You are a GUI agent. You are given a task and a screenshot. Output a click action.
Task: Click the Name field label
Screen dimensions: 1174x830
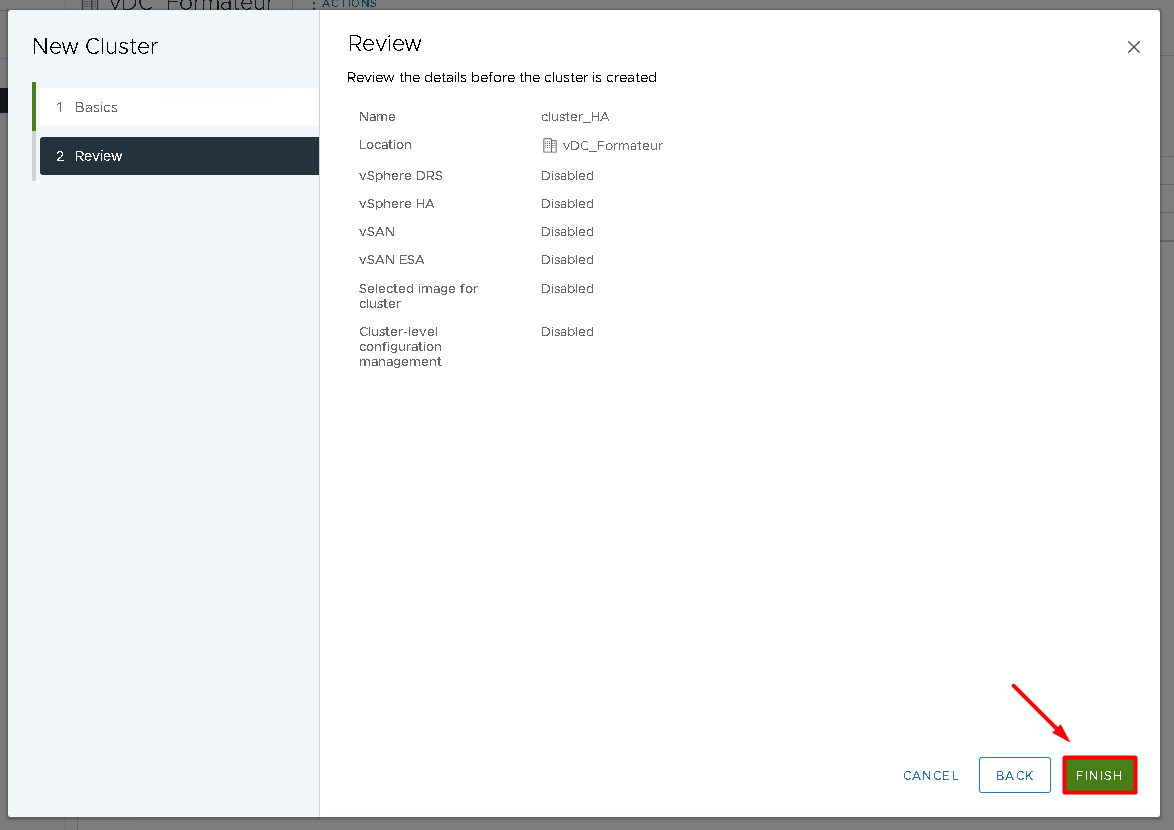click(x=377, y=117)
